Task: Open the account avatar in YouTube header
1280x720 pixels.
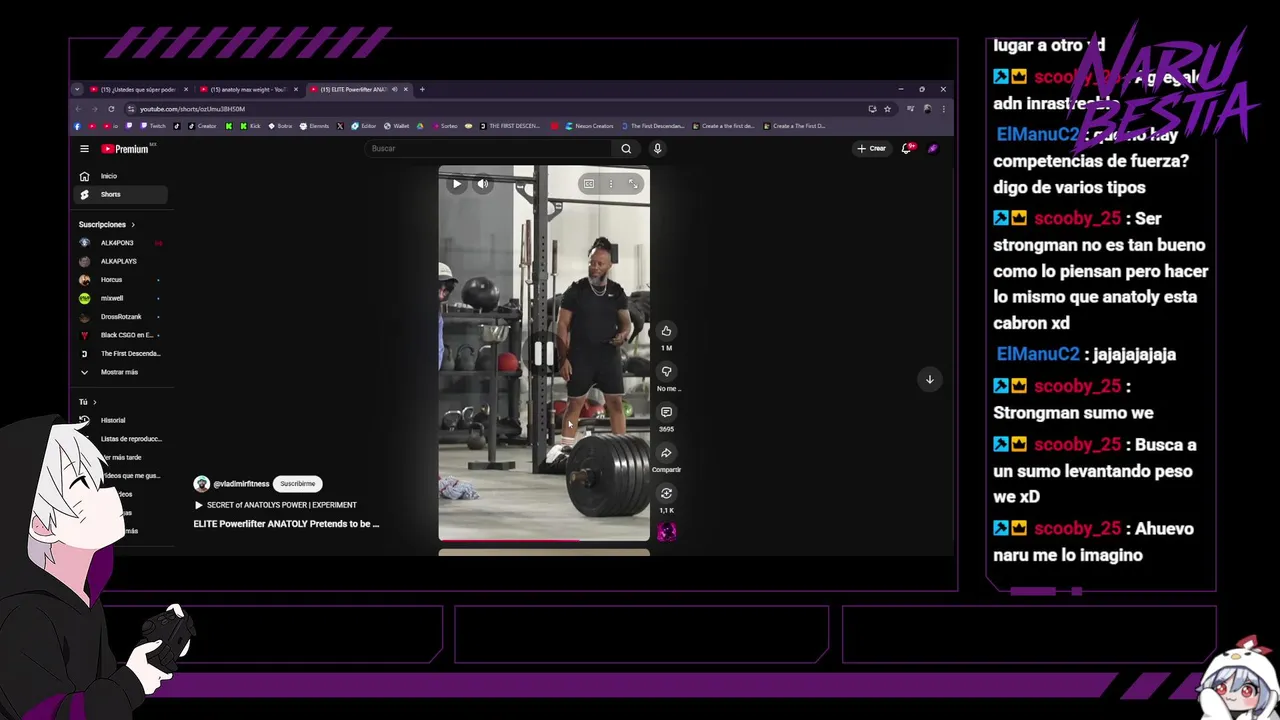Action: pyautogui.click(x=933, y=148)
